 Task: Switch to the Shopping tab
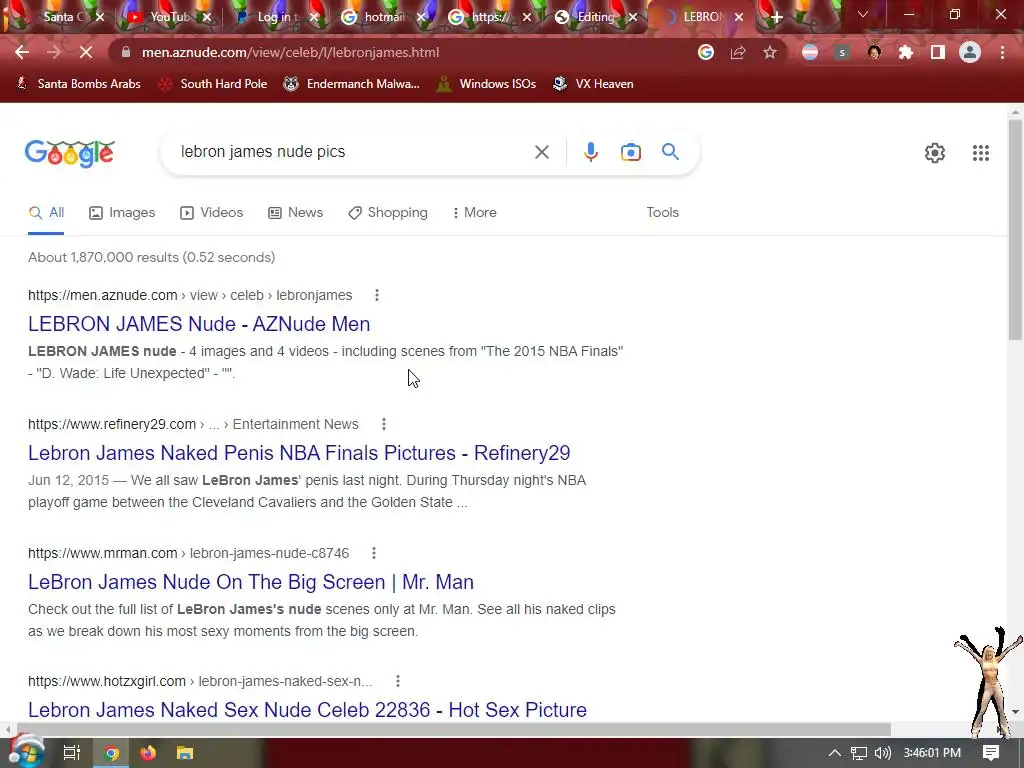coord(388,212)
